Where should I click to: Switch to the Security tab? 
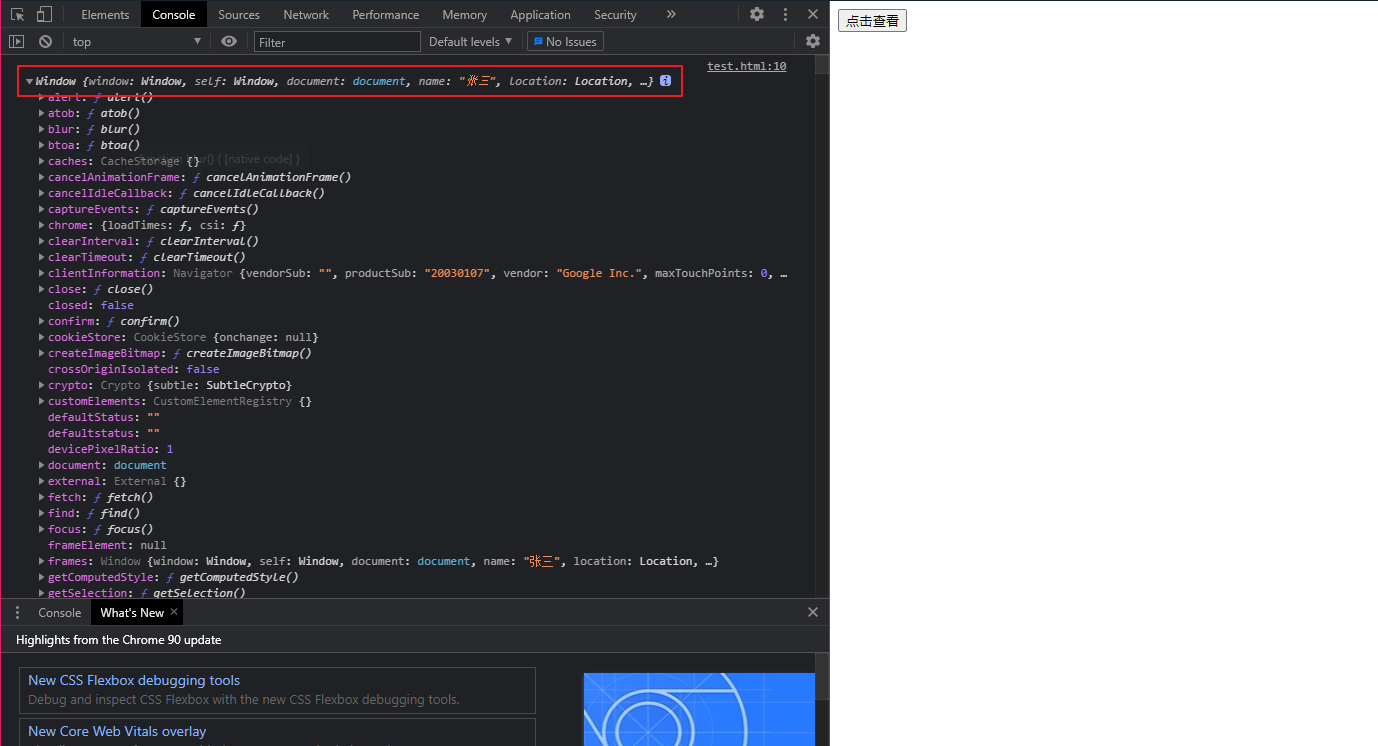[615, 14]
